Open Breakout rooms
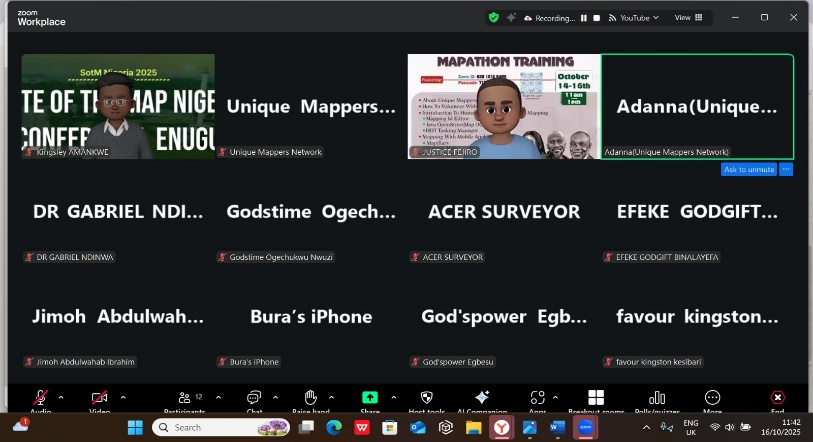Screen dimensions: 813x442 (596, 399)
